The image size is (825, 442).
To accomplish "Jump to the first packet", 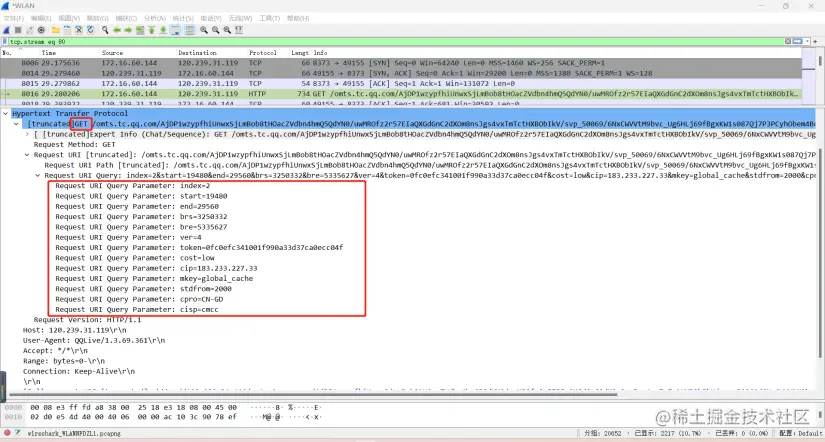I will point(152,30).
